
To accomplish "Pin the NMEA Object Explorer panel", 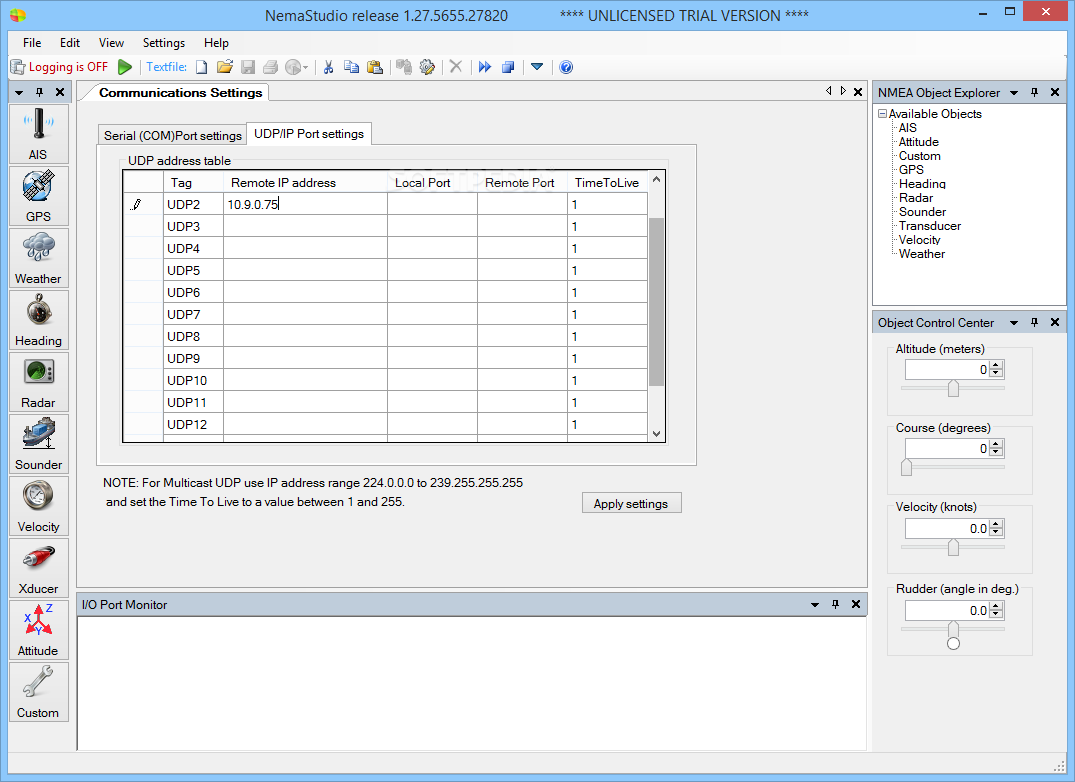I will coord(1035,93).
